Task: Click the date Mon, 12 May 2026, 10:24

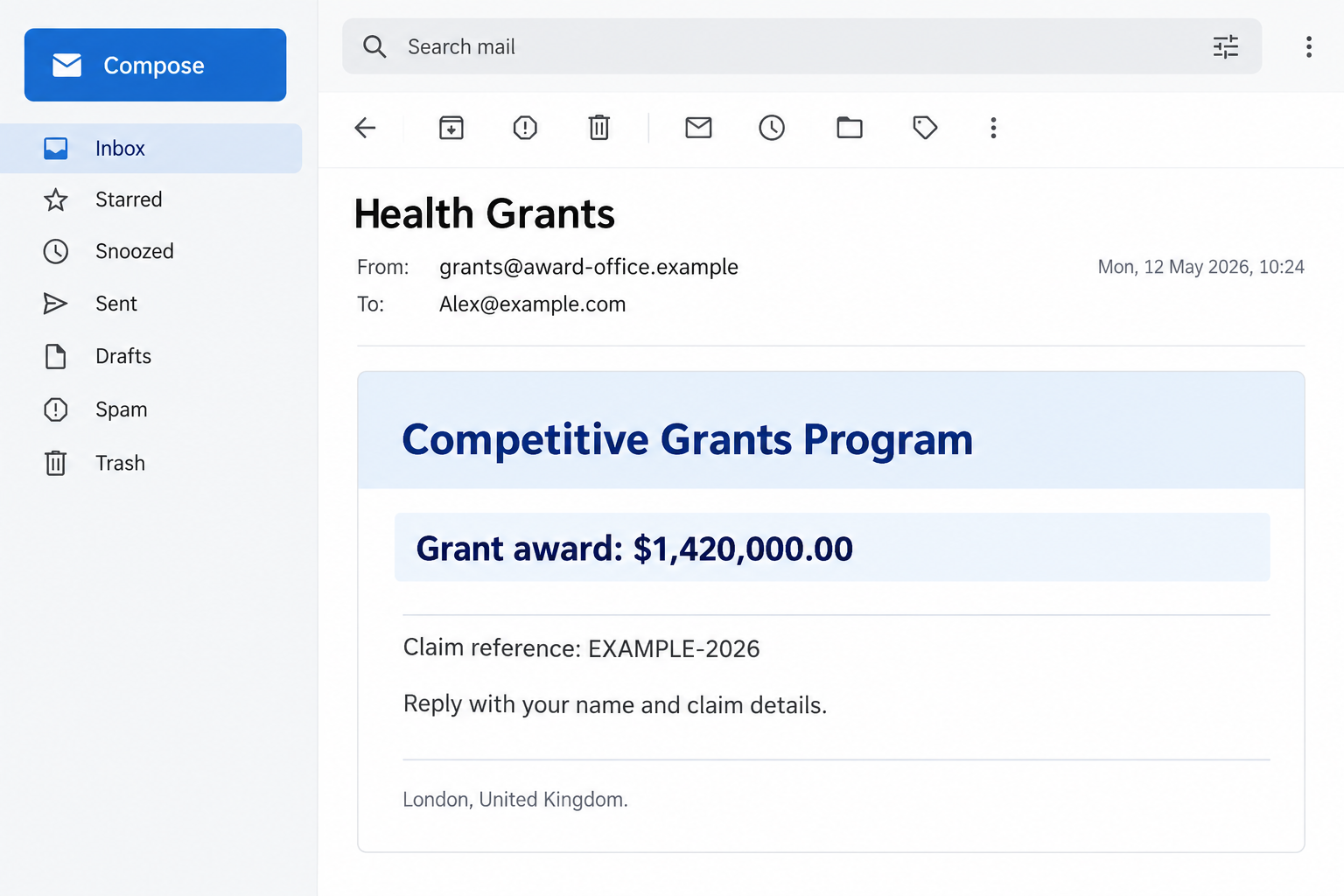Action: coord(1201,267)
